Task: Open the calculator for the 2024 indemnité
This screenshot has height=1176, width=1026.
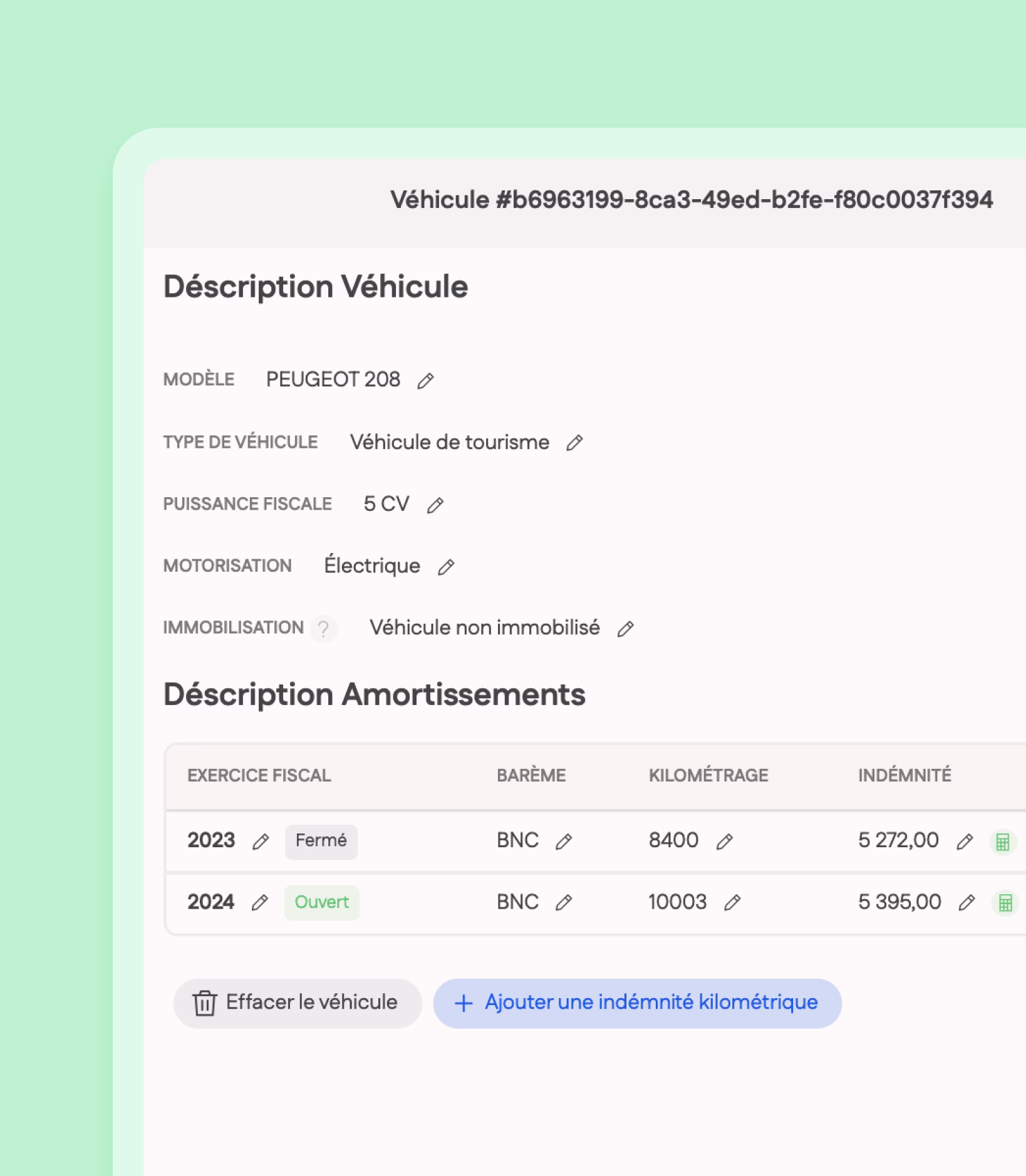Action: [1005, 903]
